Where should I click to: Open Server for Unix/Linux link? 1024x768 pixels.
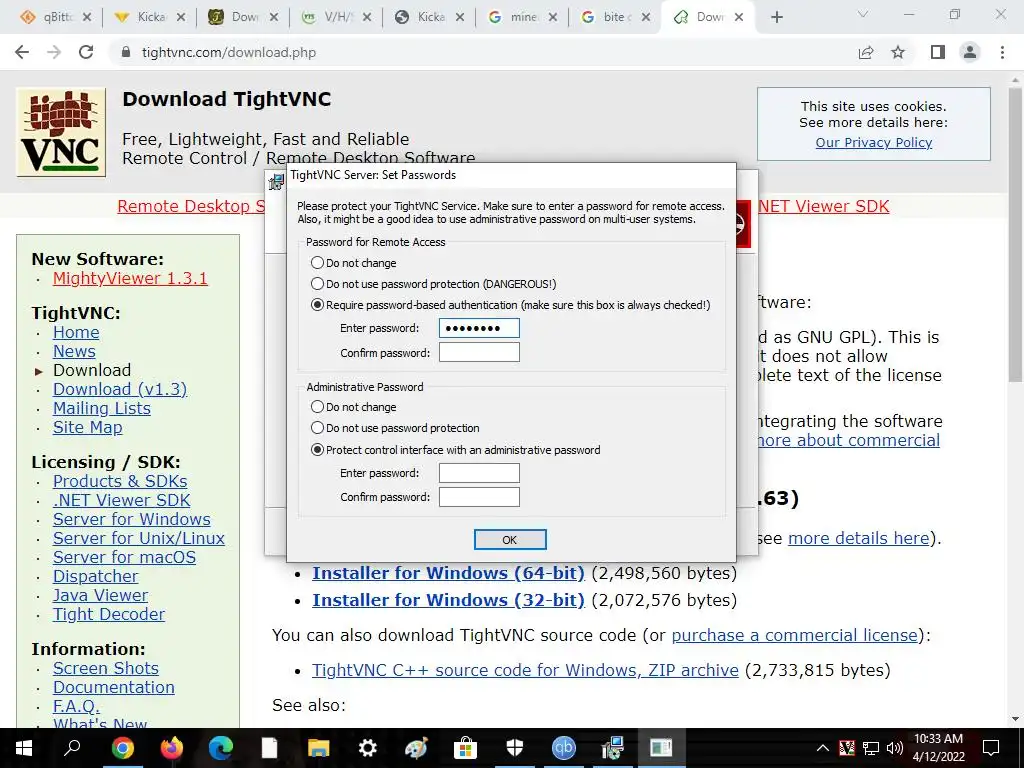(138, 538)
